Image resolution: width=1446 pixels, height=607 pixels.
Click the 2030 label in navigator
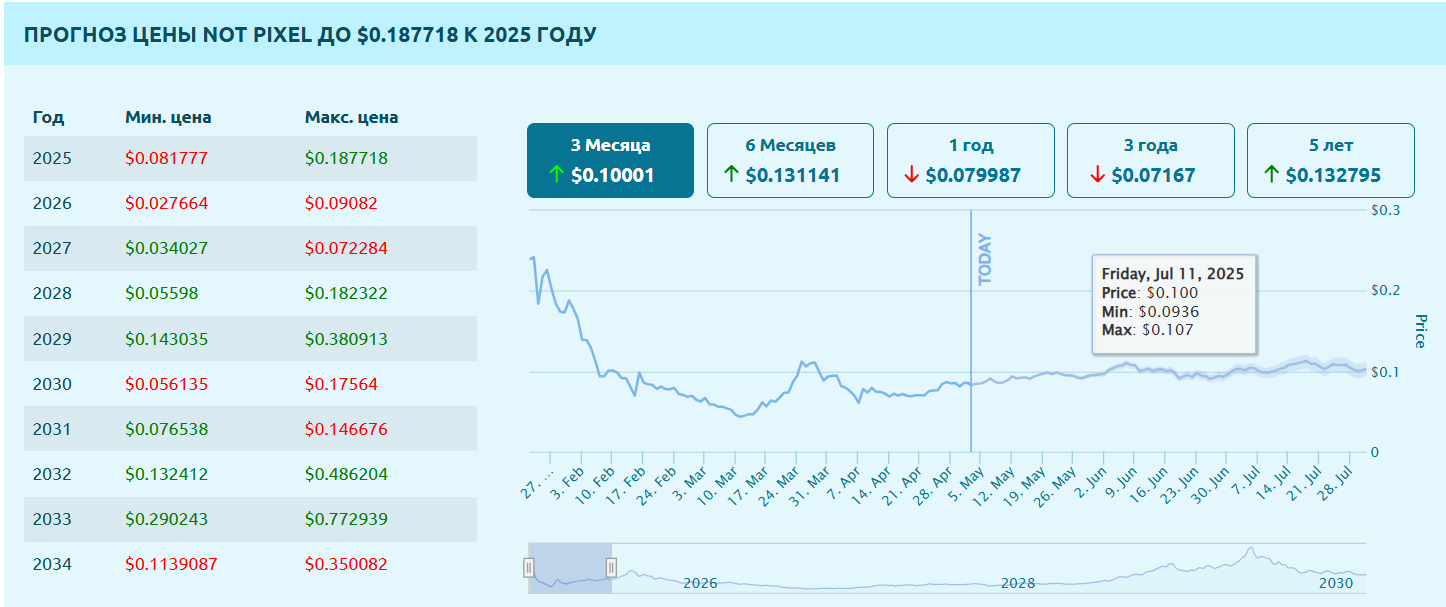[1336, 583]
